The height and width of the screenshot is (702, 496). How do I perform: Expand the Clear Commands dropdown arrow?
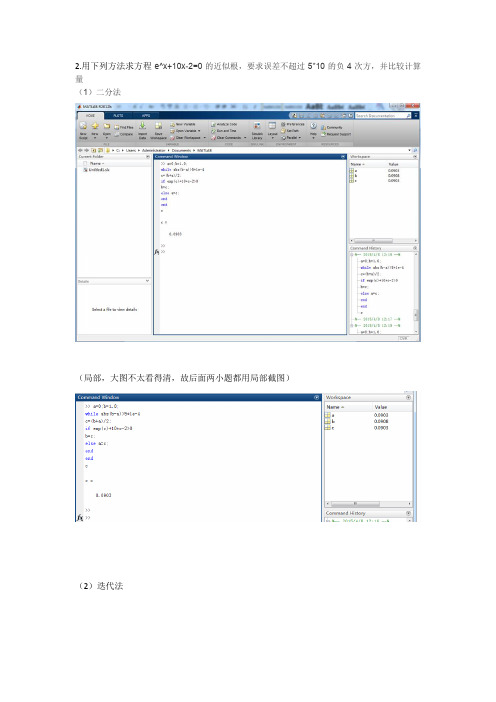(245, 137)
